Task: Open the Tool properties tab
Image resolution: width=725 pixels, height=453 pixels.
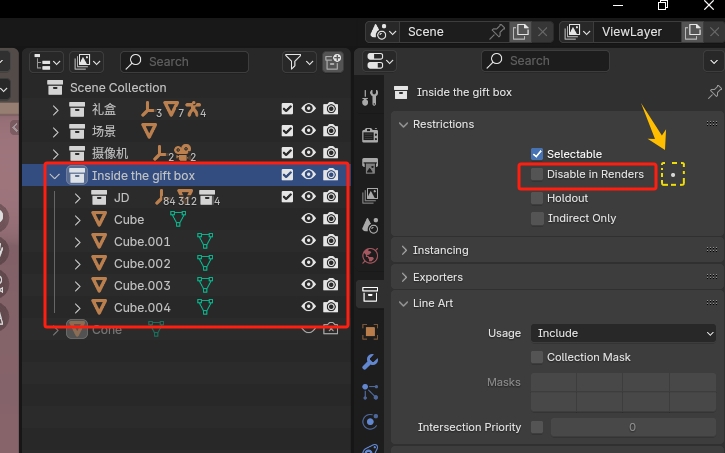Action: [370, 98]
